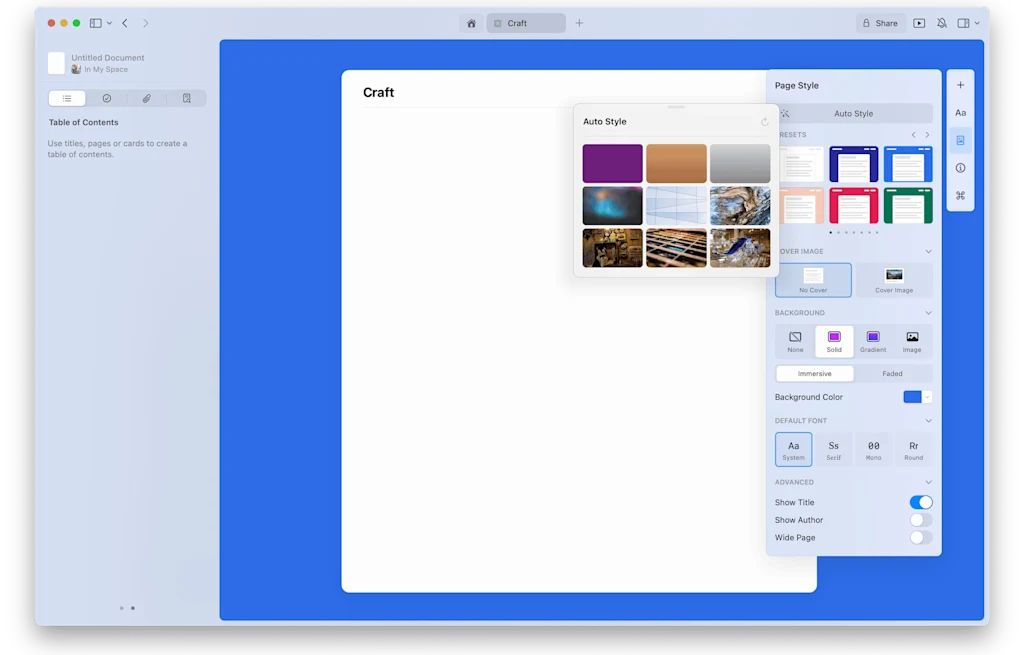Select the Table of Contents list tab

(x=67, y=98)
